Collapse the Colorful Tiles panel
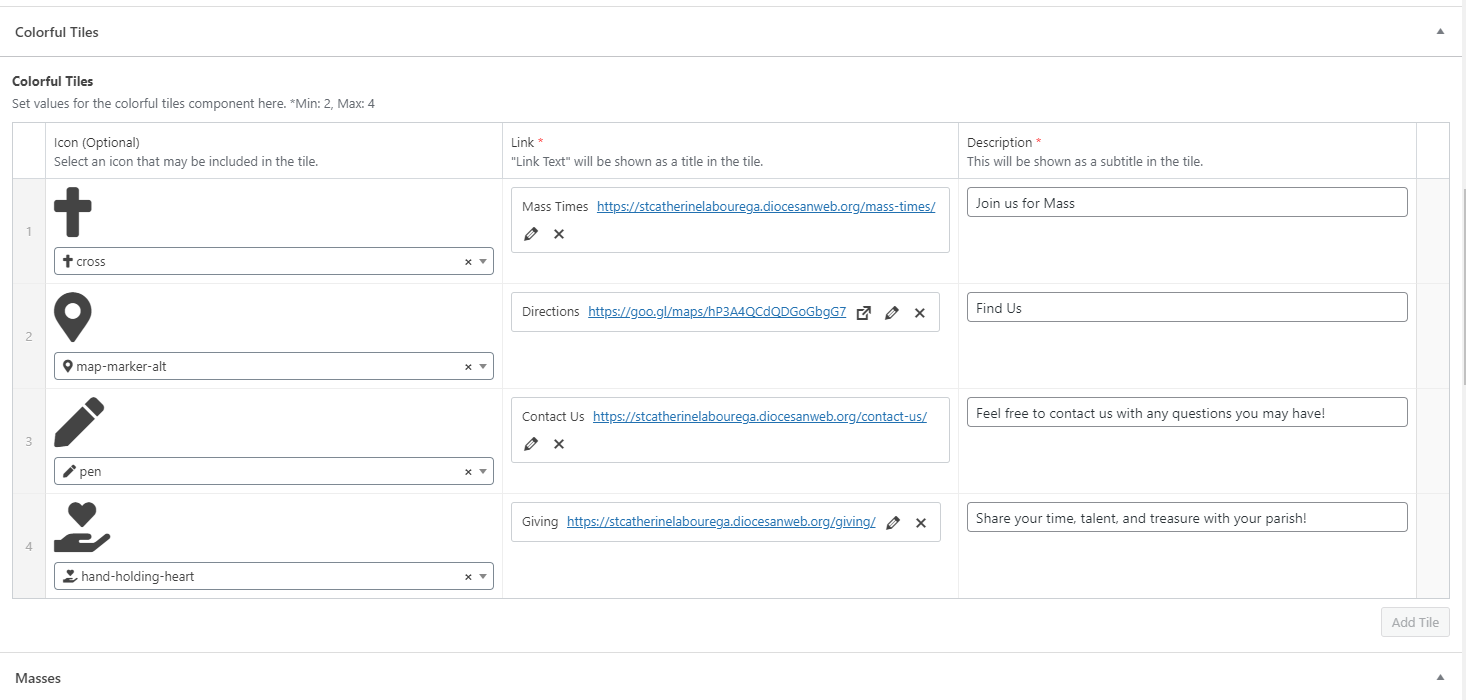1466x700 pixels. [1440, 32]
